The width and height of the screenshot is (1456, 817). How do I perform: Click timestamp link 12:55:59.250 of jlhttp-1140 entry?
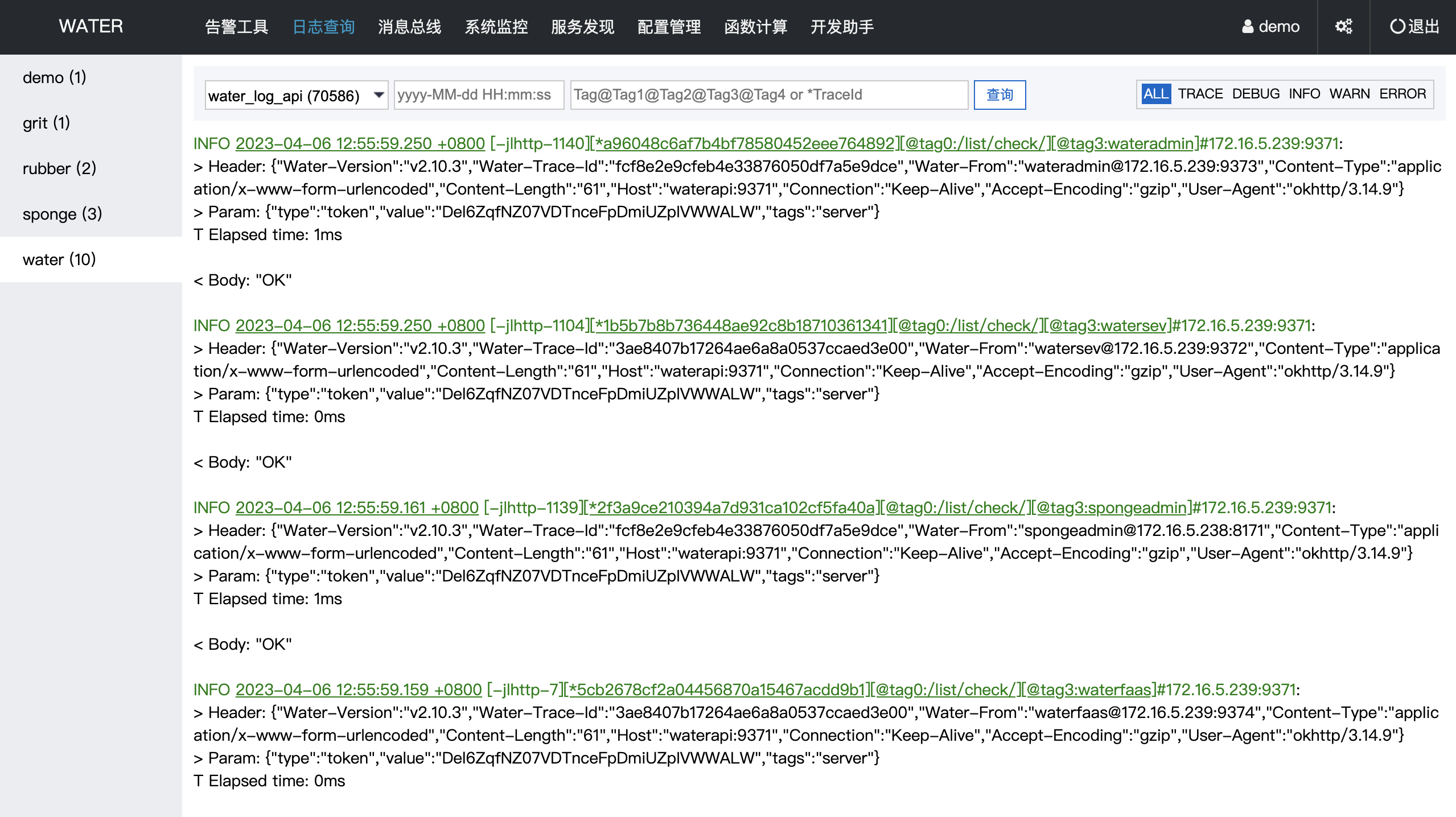(x=360, y=143)
